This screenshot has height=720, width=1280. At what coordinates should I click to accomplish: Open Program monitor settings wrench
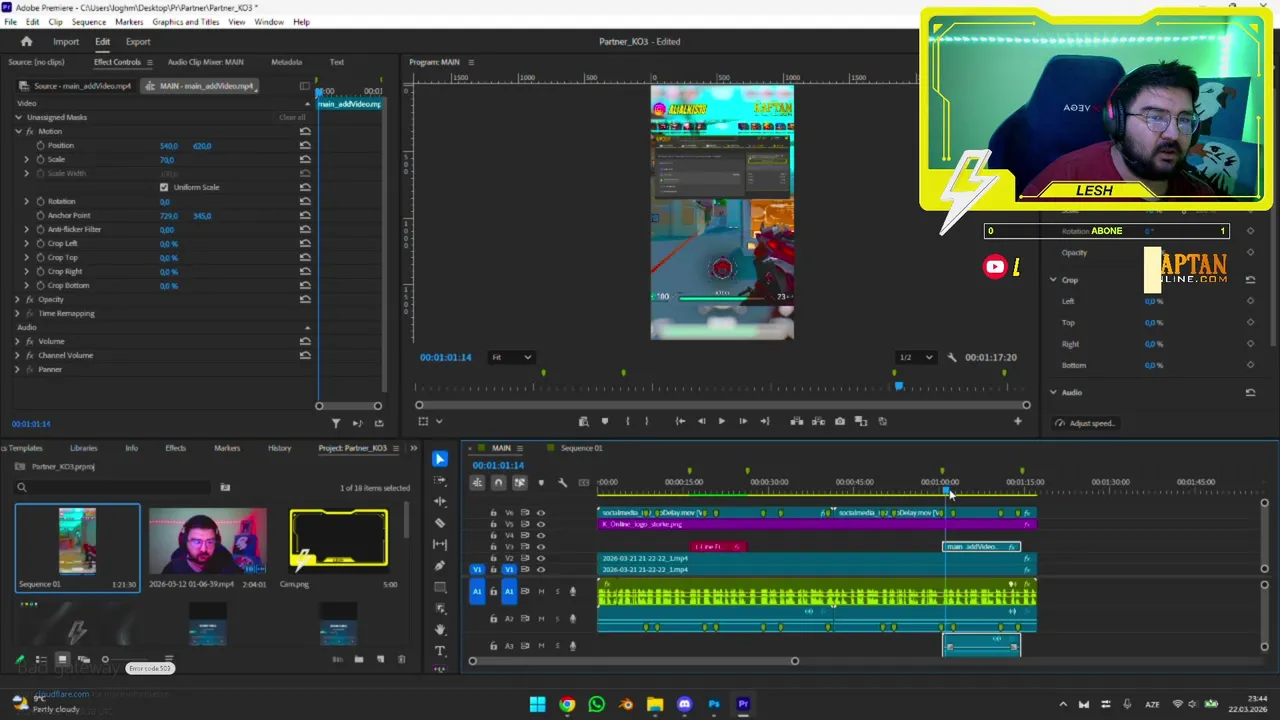point(951,357)
